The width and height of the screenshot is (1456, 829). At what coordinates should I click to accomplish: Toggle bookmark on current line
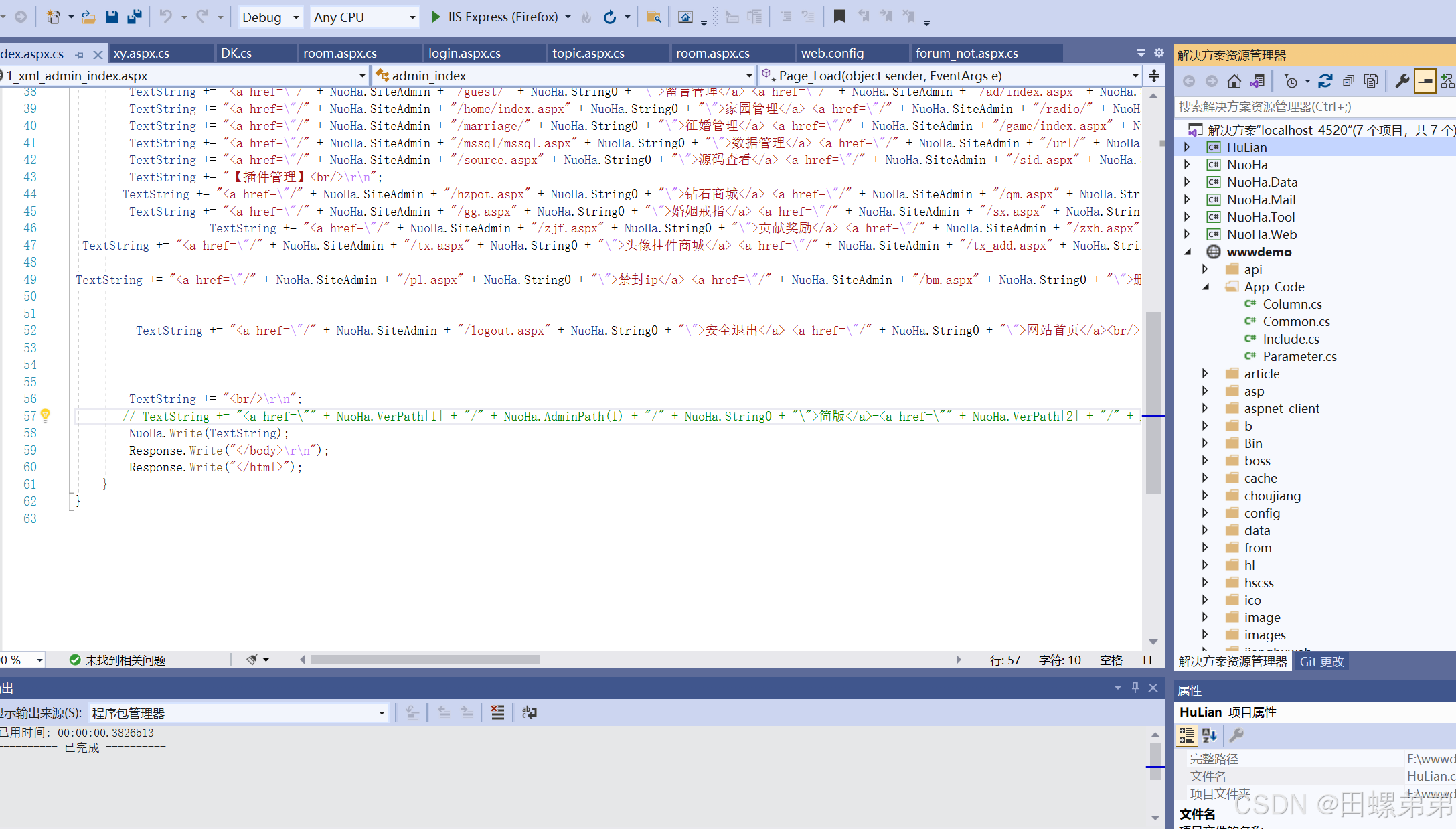pyautogui.click(x=839, y=17)
